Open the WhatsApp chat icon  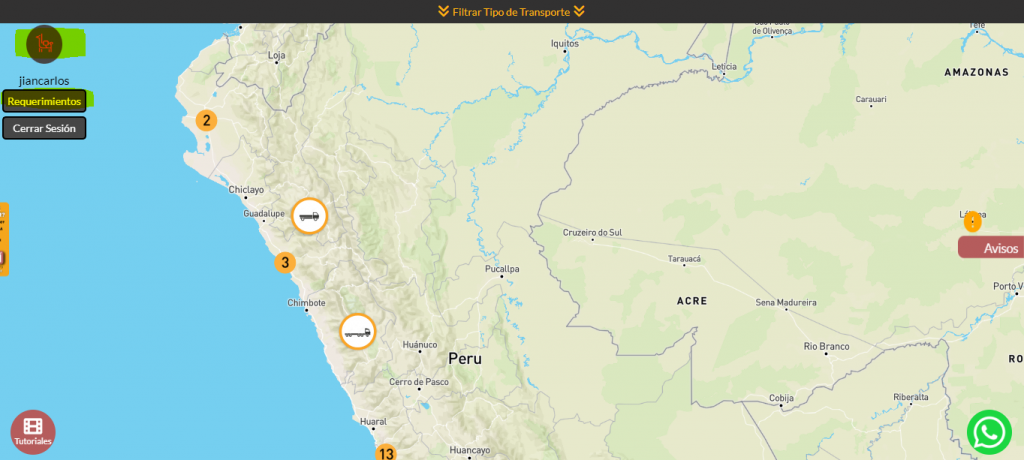pyautogui.click(x=988, y=432)
